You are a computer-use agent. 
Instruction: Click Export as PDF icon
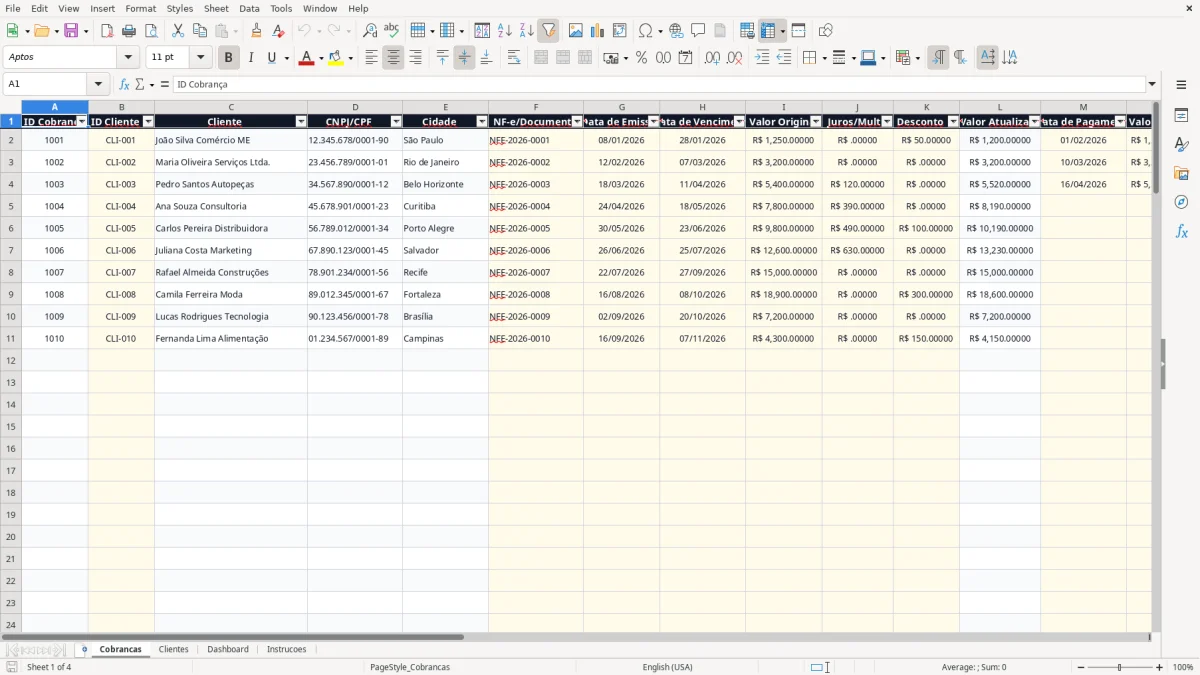pos(107,31)
